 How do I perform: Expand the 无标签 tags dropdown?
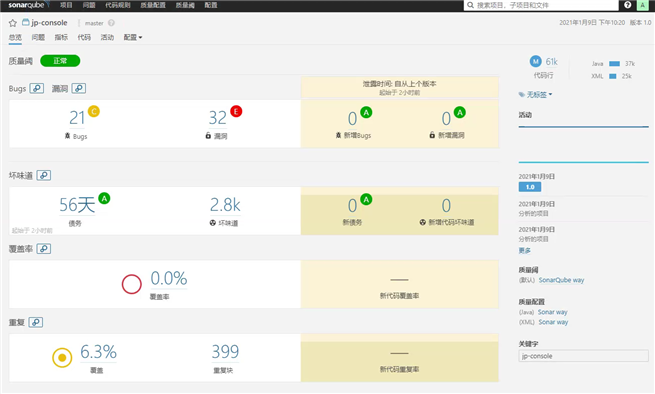click(536, 95)
